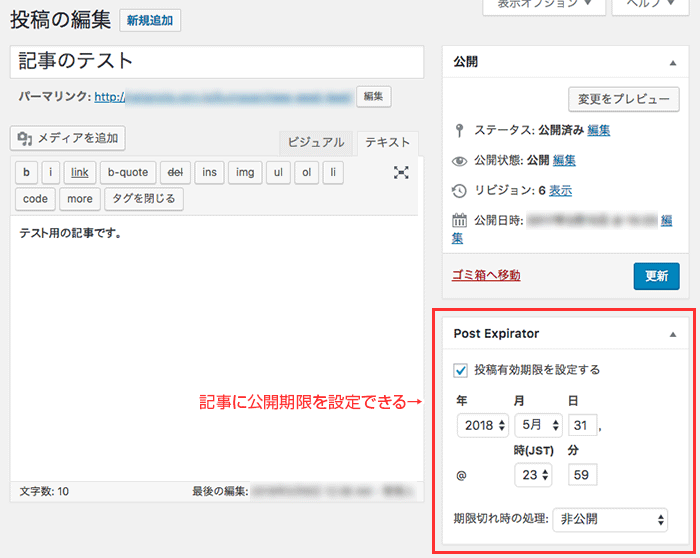Edit the 公開日時 via 編集 link

666,221
